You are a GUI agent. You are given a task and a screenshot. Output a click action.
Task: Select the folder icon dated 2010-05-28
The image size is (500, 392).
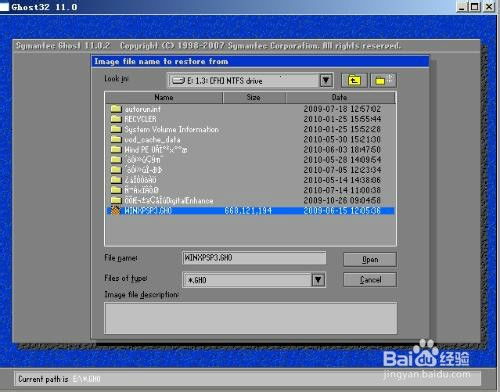[x=116, y=159]
